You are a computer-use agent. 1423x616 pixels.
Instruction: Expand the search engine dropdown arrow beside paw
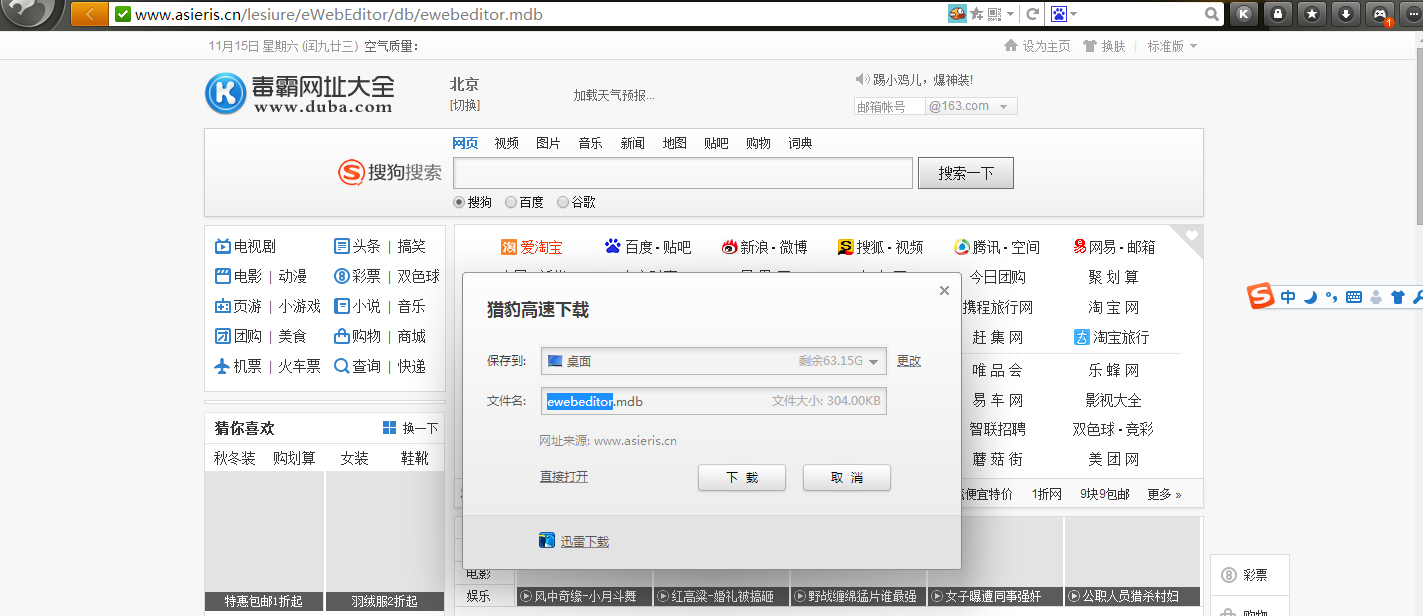[1073, 14]
